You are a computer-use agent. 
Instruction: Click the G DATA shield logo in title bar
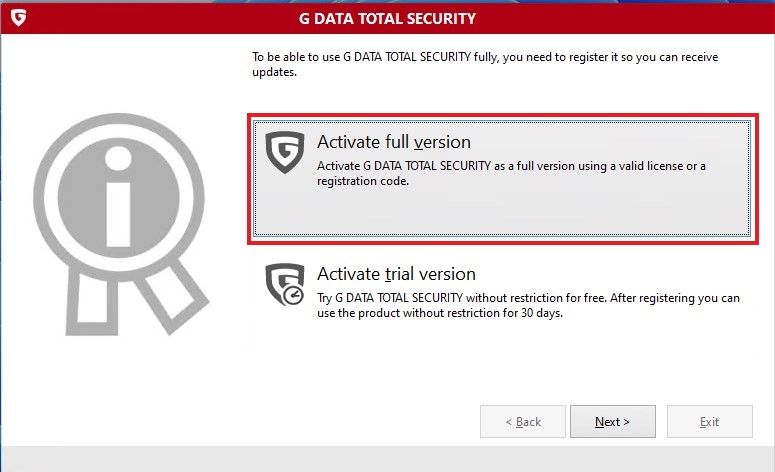17,18
